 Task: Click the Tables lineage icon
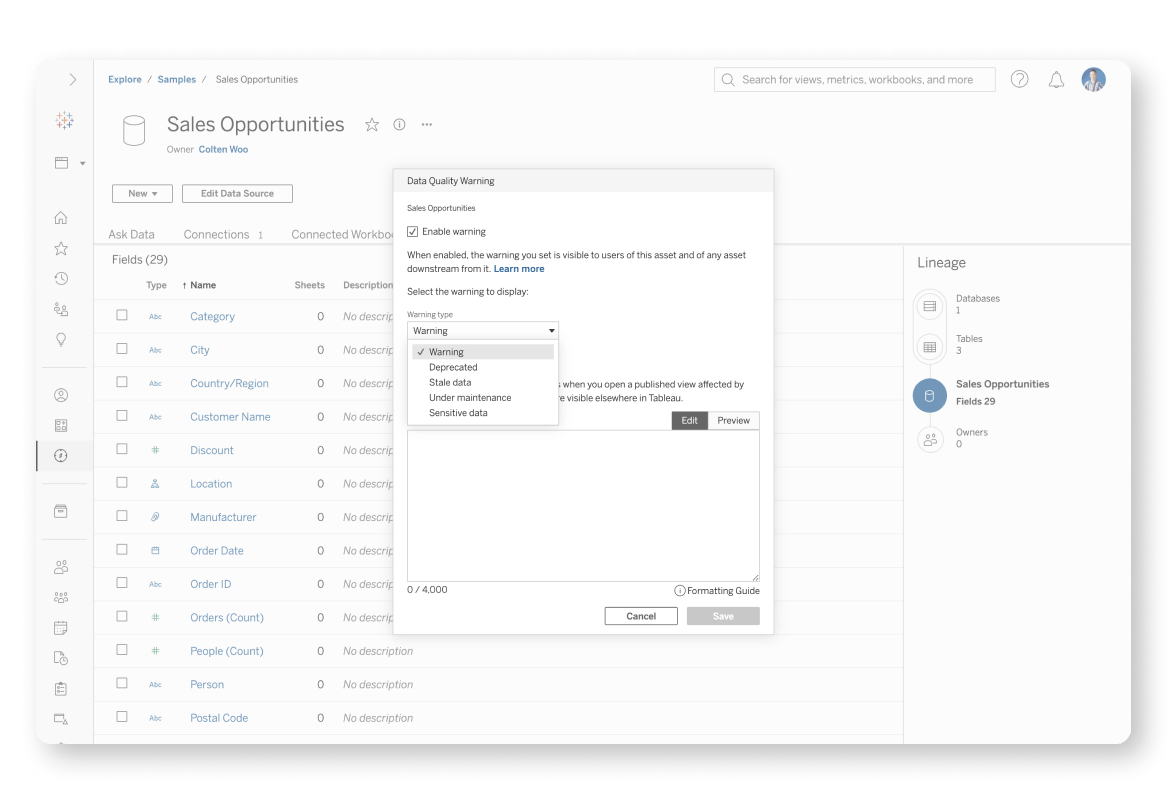(x=930, y=347)
